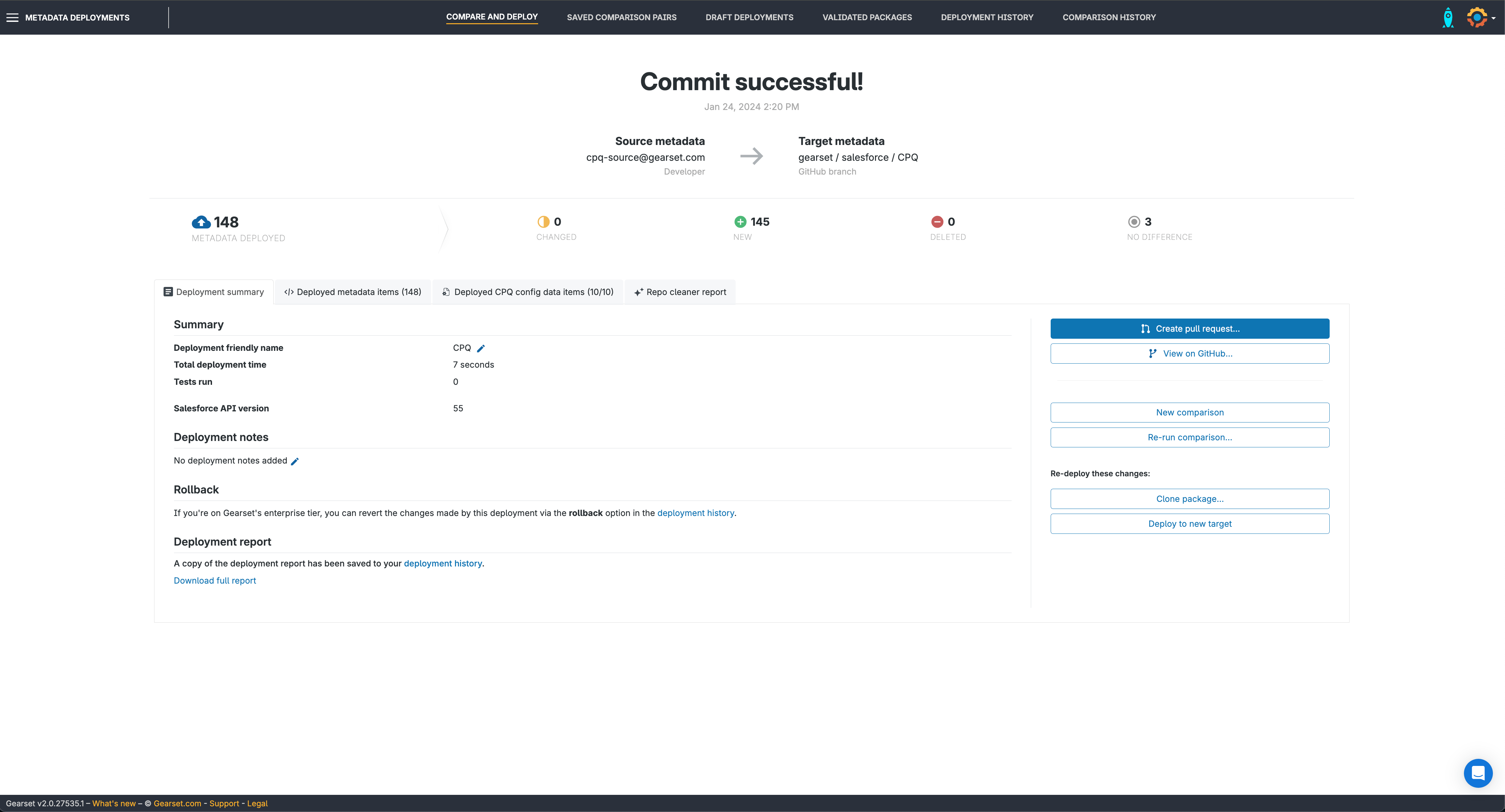Screen dimensions: 1505x812
Task: Switch to Deployed metadata items tab
Action: click(x=352, y=292)
